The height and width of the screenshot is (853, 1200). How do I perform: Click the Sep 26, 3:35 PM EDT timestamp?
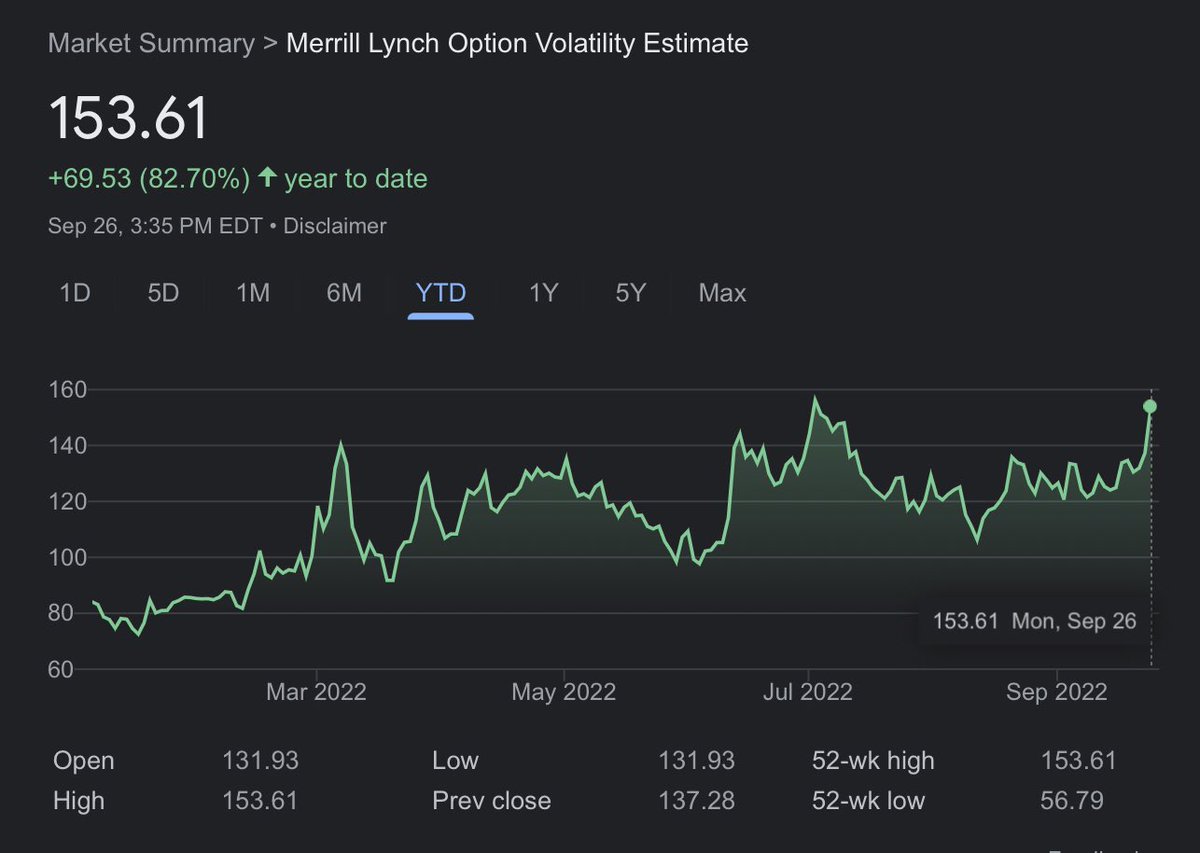[155, 226]
